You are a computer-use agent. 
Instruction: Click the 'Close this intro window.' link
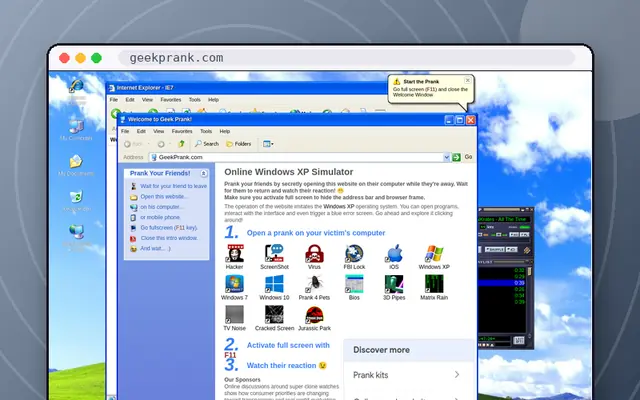(x=169, y=238)
